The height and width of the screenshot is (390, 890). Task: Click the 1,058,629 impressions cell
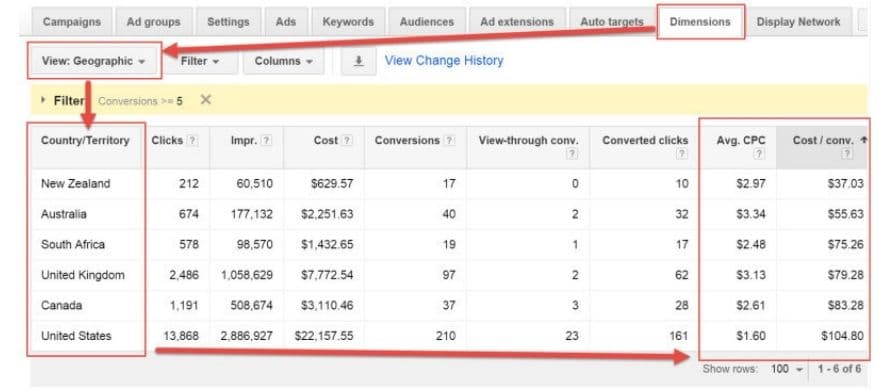tap(247, 275)
